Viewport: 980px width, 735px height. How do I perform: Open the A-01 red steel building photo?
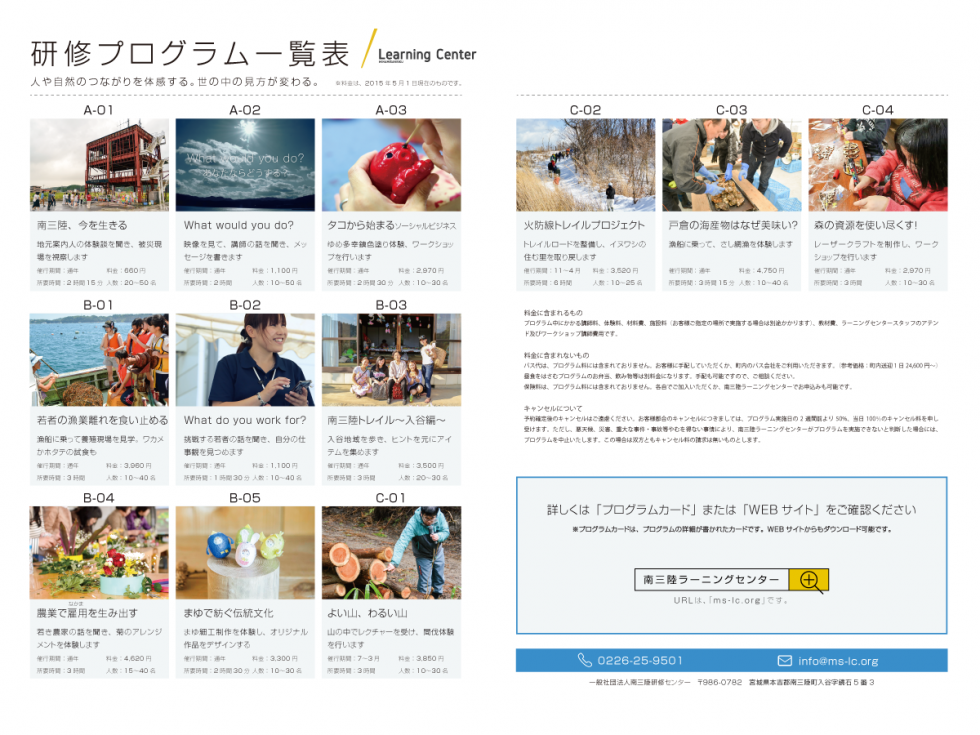99,165
